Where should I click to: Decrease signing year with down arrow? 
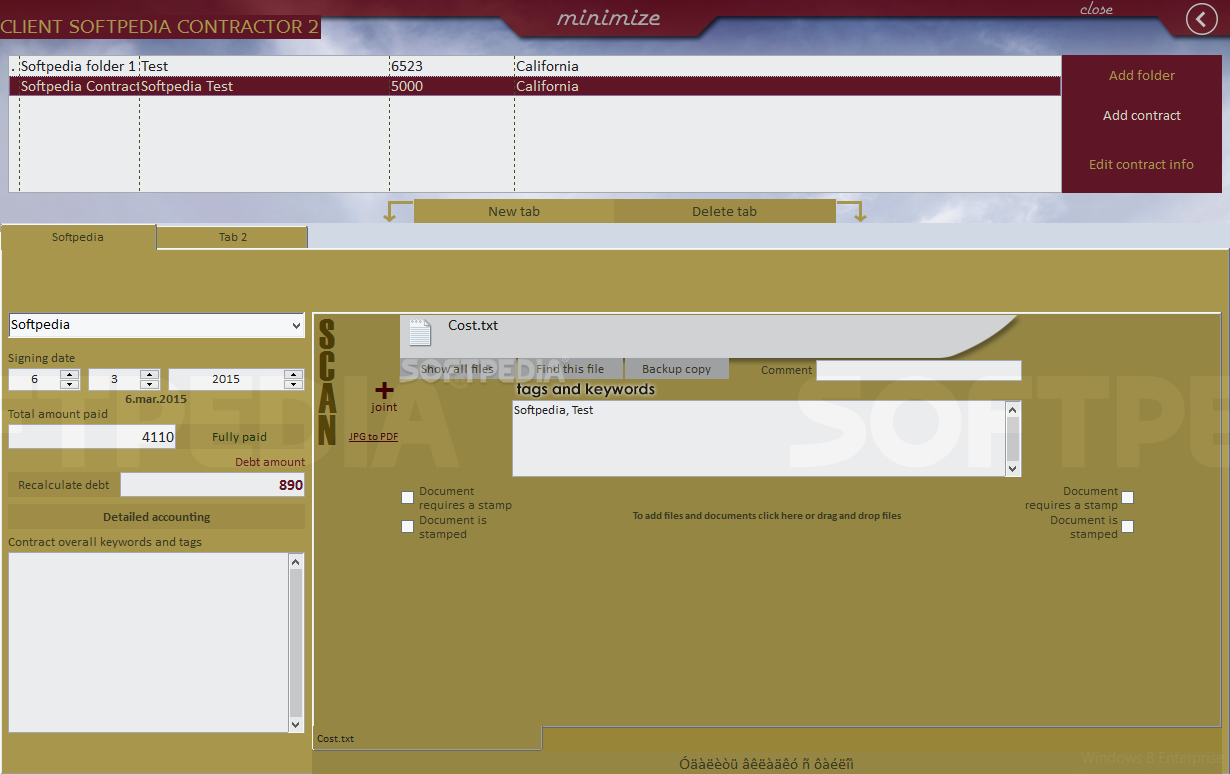294,385
